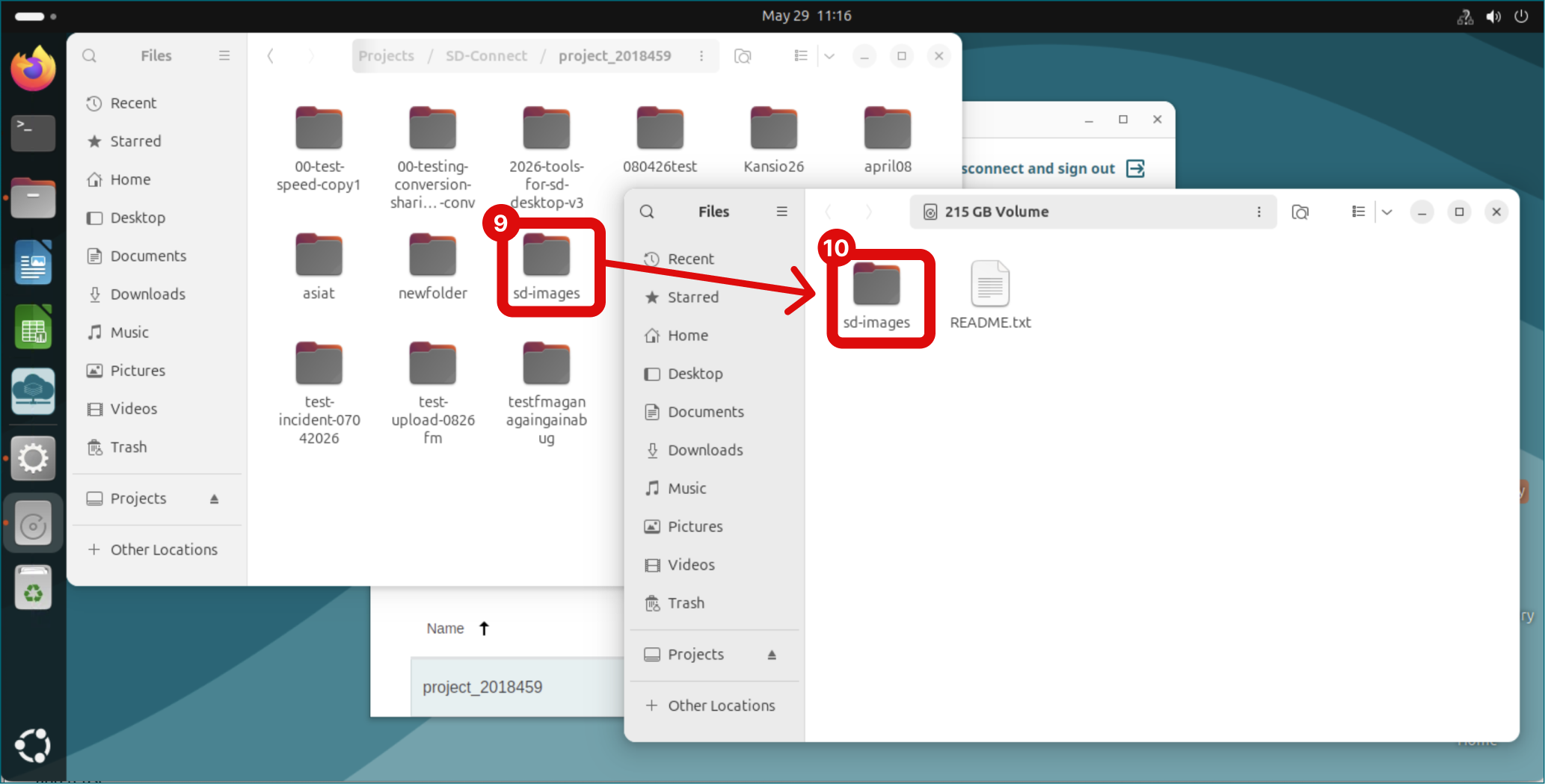Launch Terminal from the dock
The width and height of the screenshot is (1545, 784).
(x=33, y=133)
